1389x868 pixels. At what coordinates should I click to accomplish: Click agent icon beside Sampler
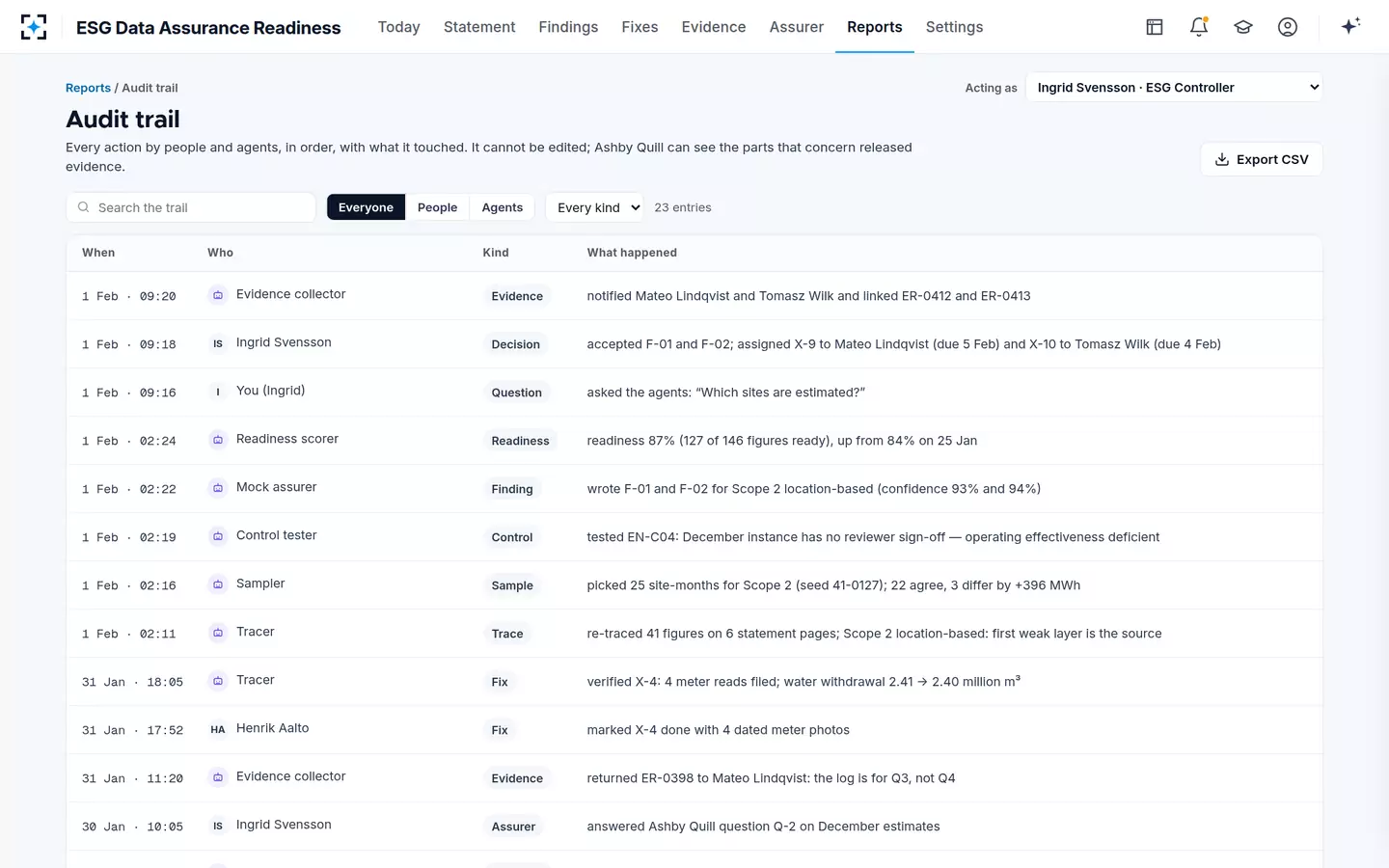click(x=218, y=584)
